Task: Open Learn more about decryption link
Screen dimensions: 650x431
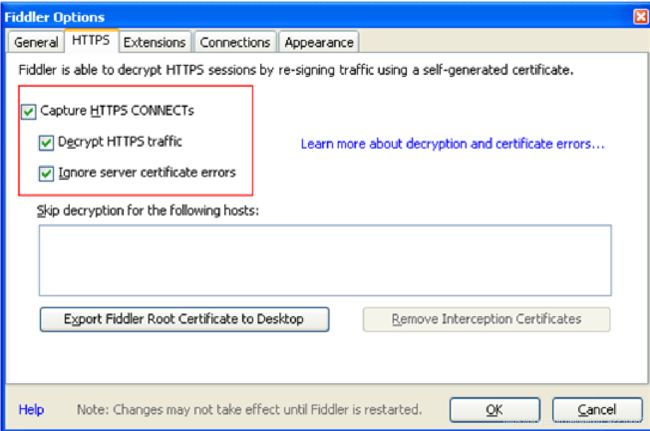Action: point(452,144)
